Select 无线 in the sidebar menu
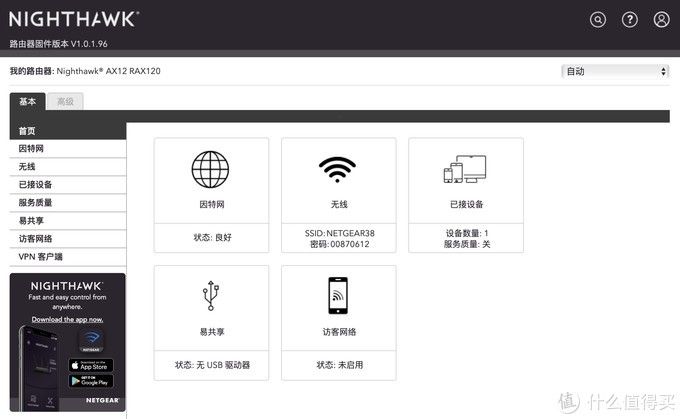The image size is (680, 419). (x=68, y=167)
